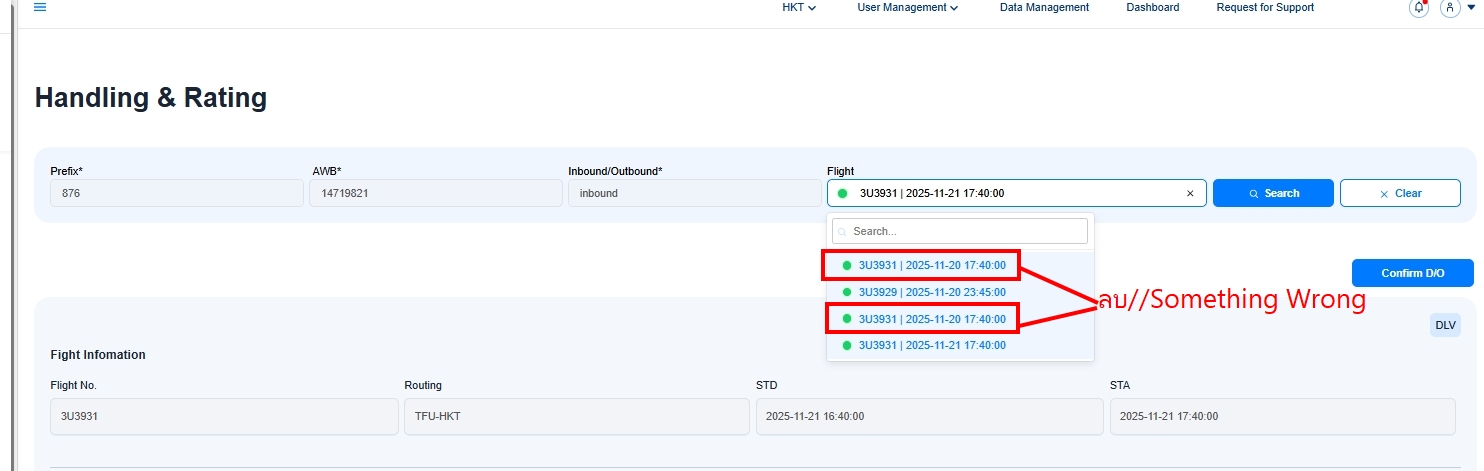Image resolution: width=1484 pixels, height=471 pixels.
Task: Clear the selected Flight with the x icon
Action: [1190, 194]
